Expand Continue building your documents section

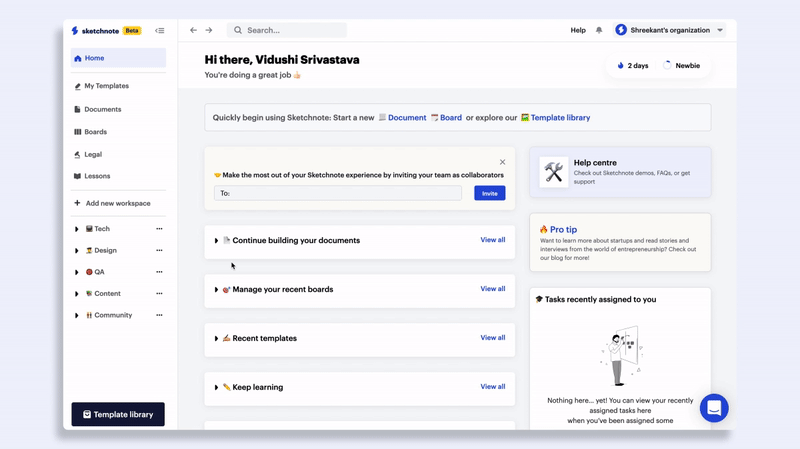pyautogui.click(x=216, y=240)
